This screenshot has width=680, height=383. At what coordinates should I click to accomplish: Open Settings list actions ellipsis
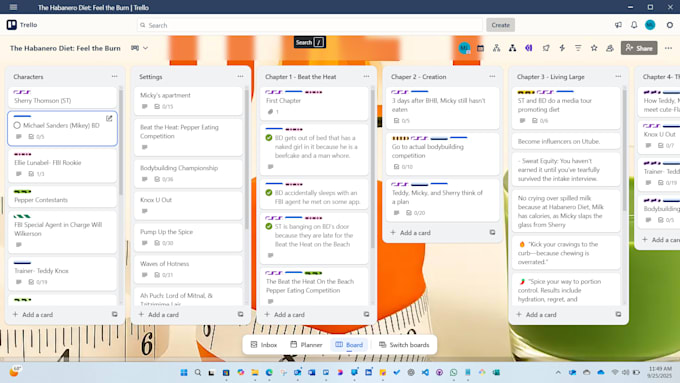[240, 76]
